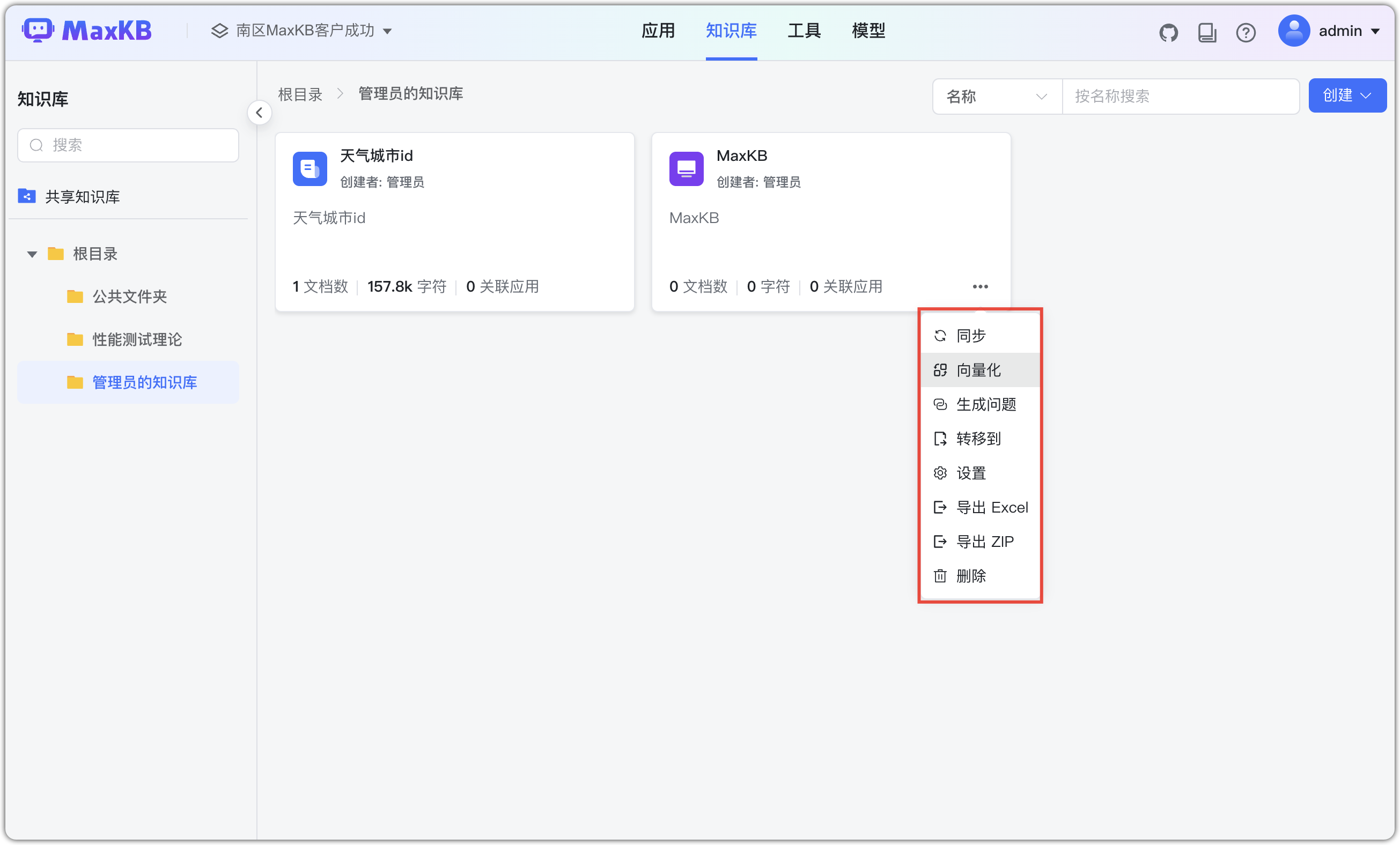The width and height of the screenshot is (1400, 845).
Task: Click the 根目录 breadcrumb link
Action: (x=300, y=94)
